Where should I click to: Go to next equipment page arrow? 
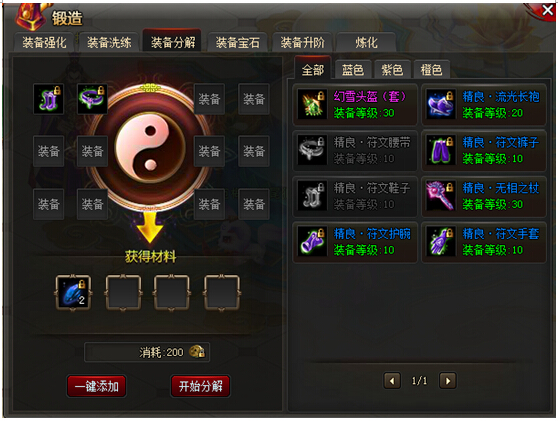point(448,381)
